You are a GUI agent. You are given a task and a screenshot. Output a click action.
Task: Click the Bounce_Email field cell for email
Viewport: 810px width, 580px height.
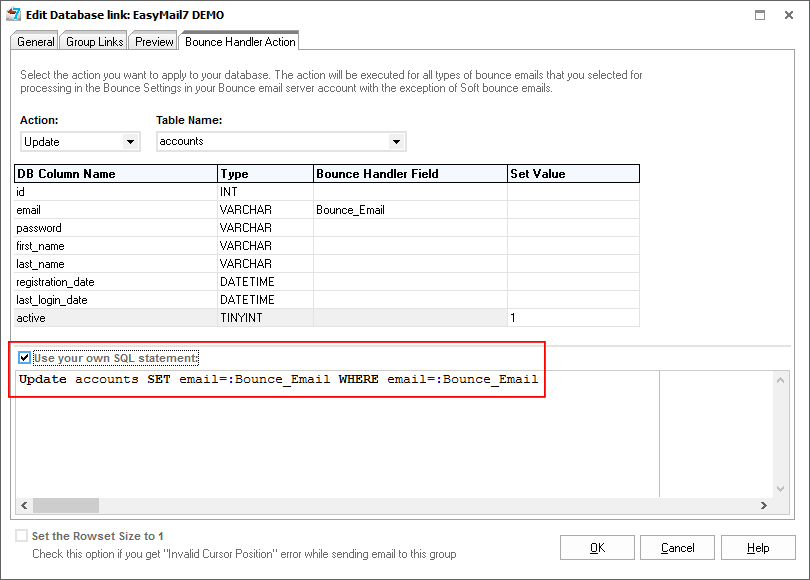pos(410,210)
